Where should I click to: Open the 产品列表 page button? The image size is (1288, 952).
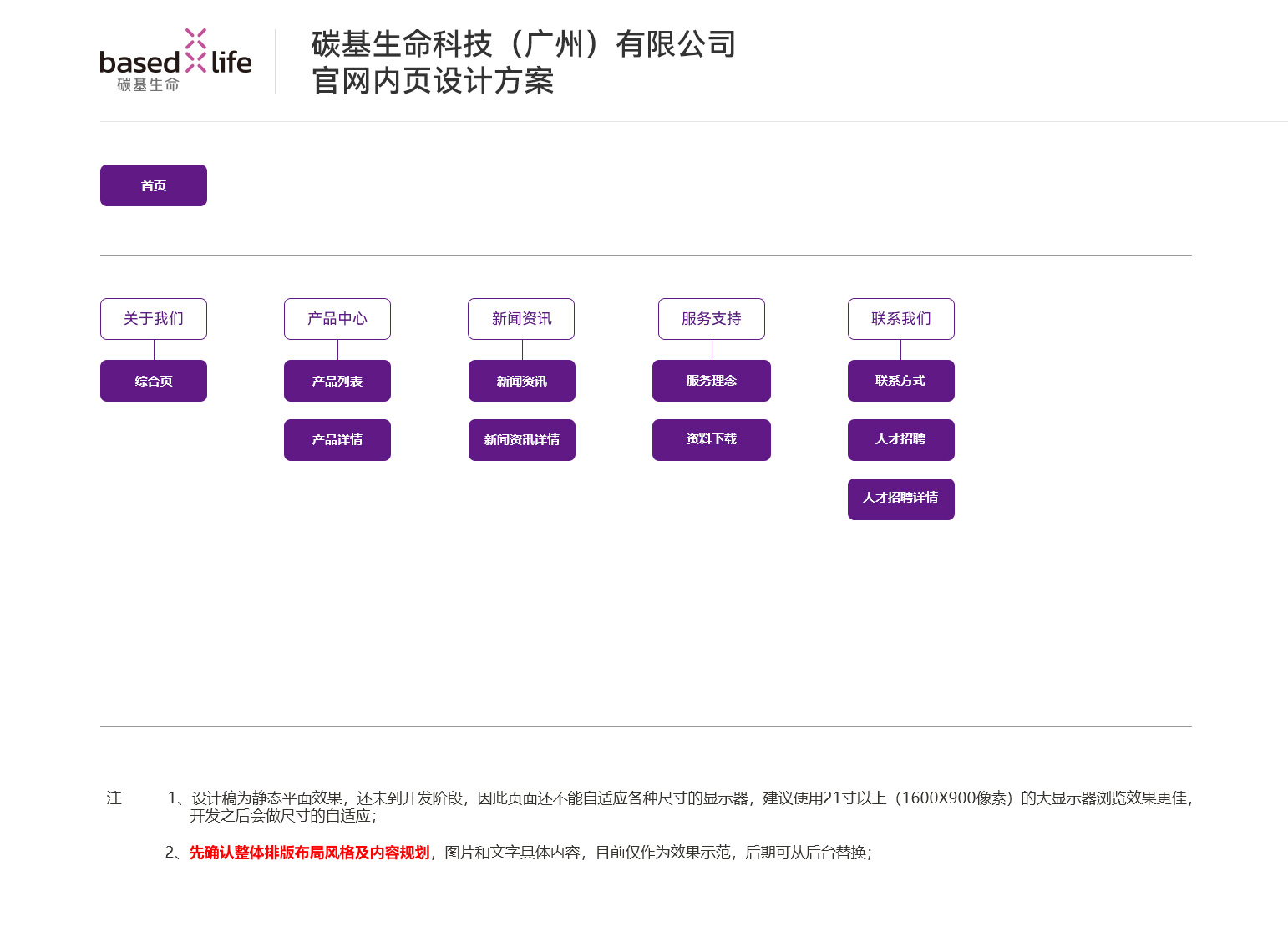click(x=337, y=381)
